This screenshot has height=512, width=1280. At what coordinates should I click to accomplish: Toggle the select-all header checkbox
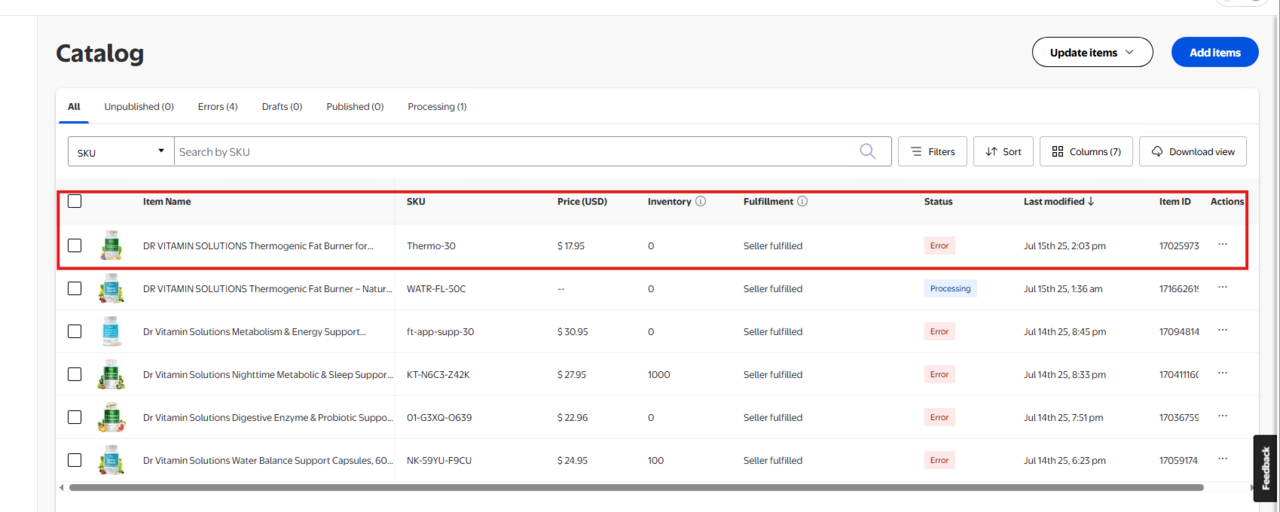(75, 202)
